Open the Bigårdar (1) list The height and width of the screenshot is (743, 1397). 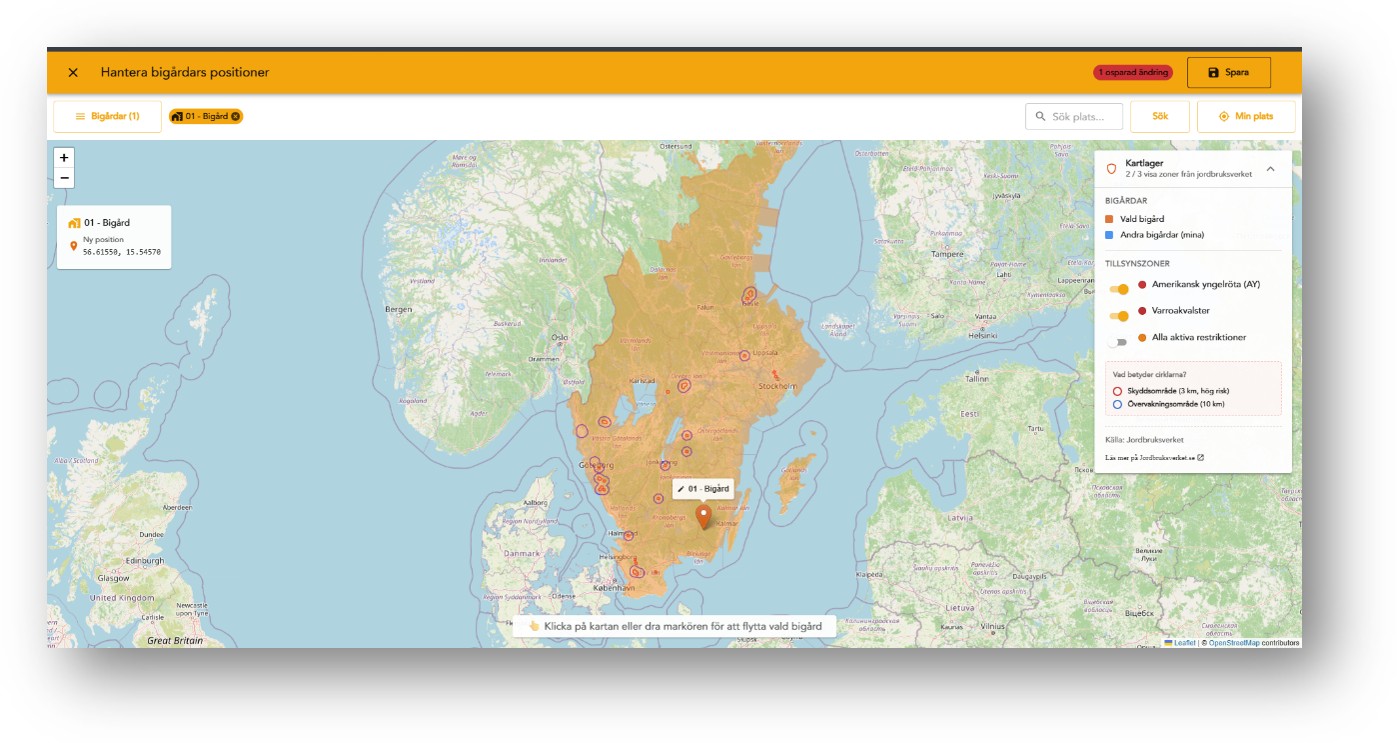coord(107,117)
